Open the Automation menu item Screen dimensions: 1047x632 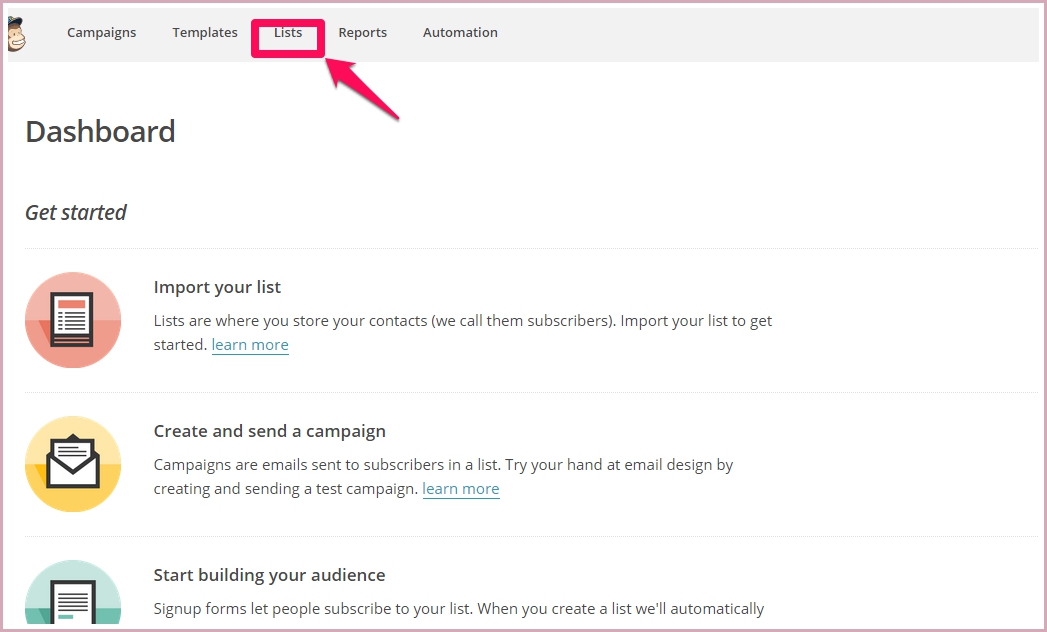pos(460,33)
